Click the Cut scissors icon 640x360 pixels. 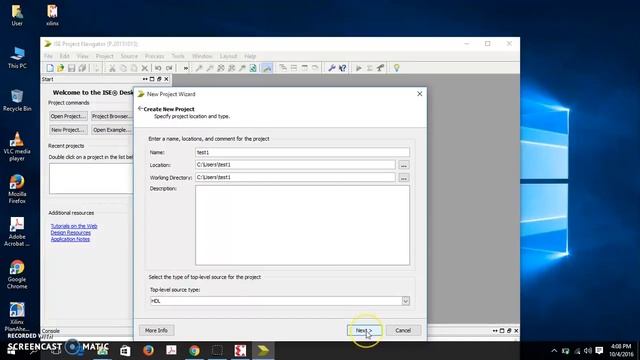tap(112, 68)
